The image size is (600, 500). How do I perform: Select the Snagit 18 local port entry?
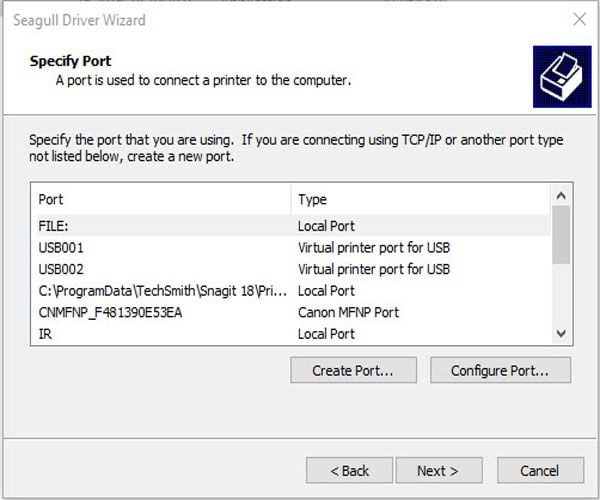click(x=162, y=291)
